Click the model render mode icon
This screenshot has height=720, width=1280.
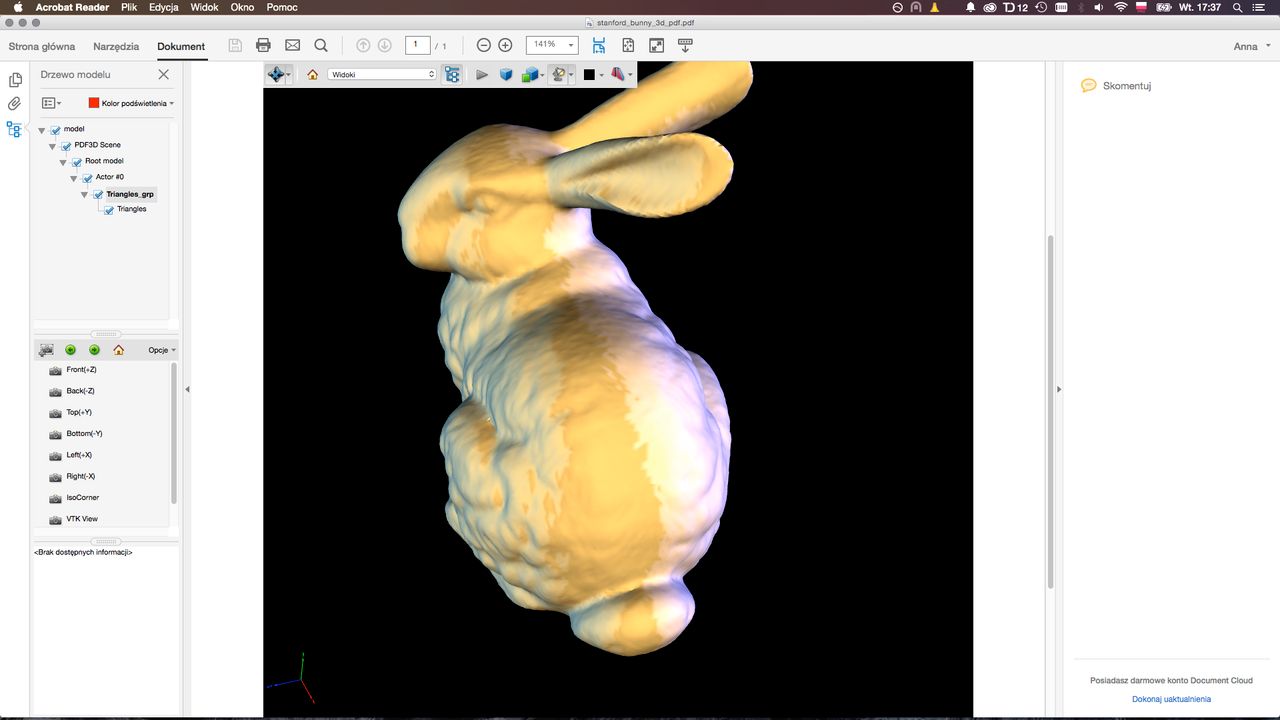pos(530,74)
